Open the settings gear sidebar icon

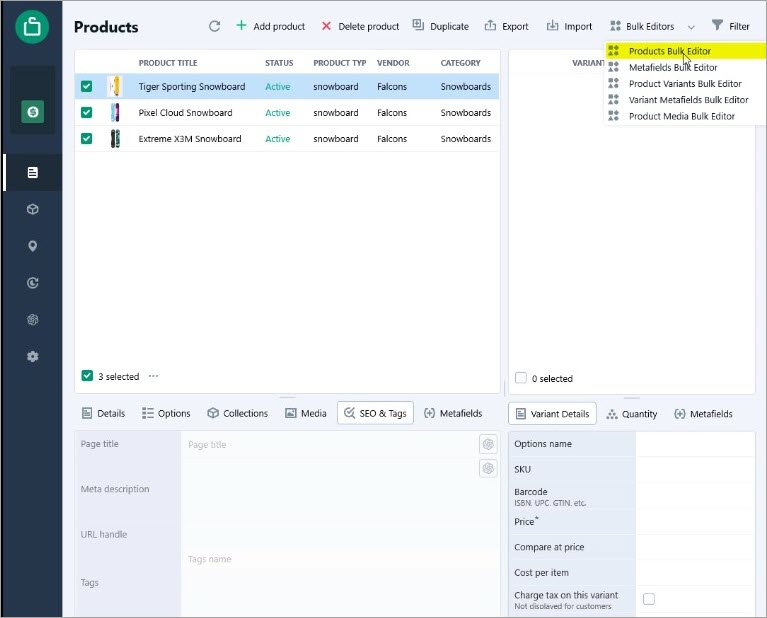33,356
